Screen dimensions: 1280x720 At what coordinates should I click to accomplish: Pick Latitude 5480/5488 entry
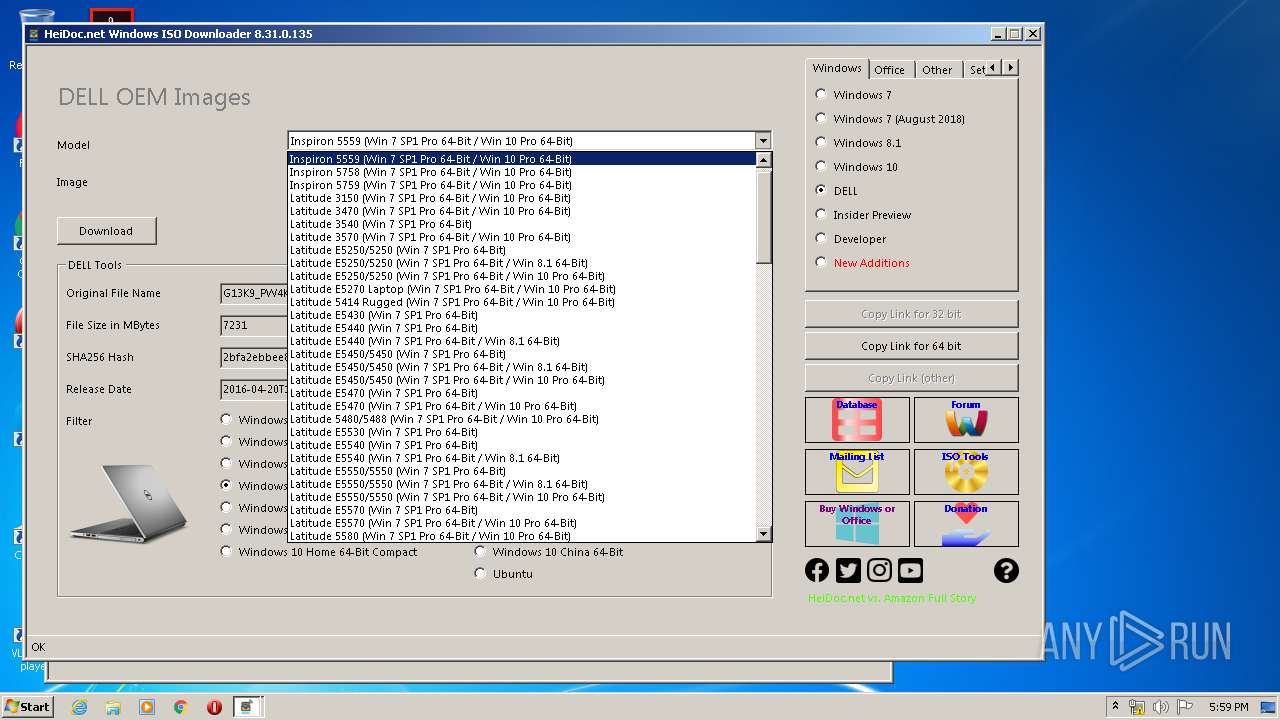click(521, 419)
